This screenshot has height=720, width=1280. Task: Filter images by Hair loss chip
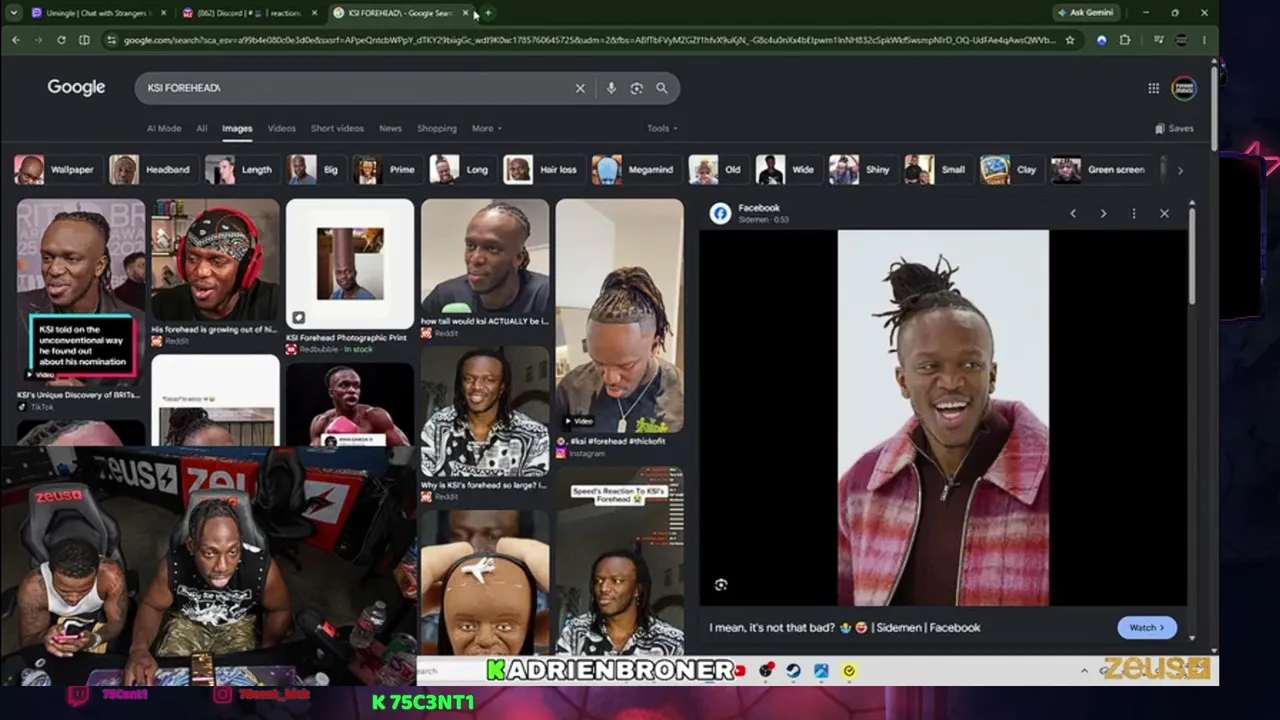542,170
